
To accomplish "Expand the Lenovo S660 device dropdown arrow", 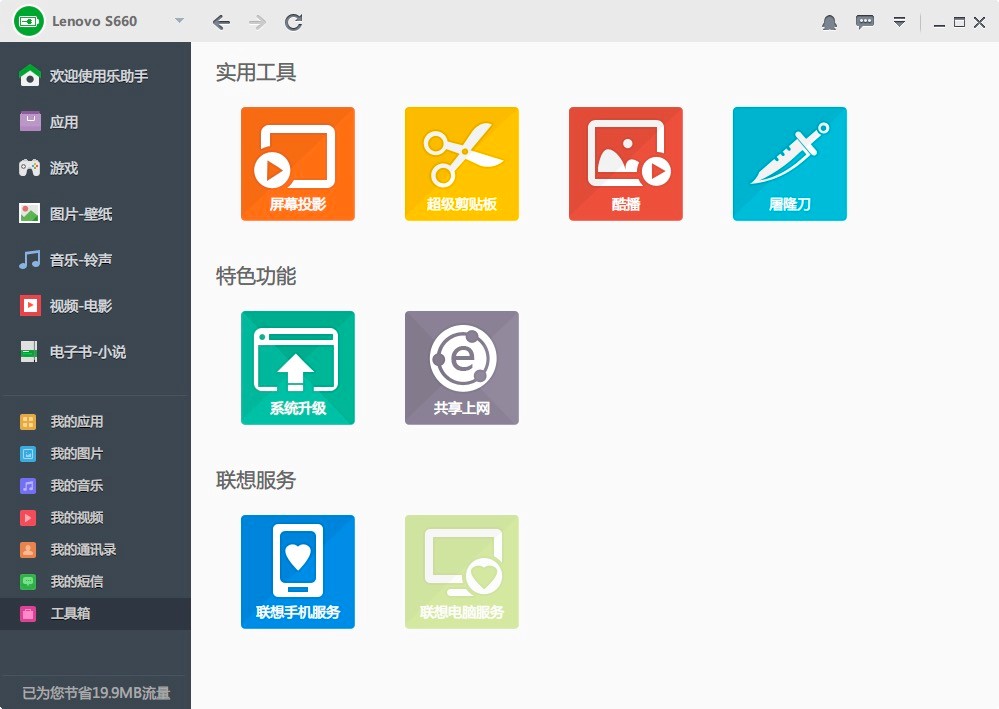I will pyautogui.click(x=179, y=21).
